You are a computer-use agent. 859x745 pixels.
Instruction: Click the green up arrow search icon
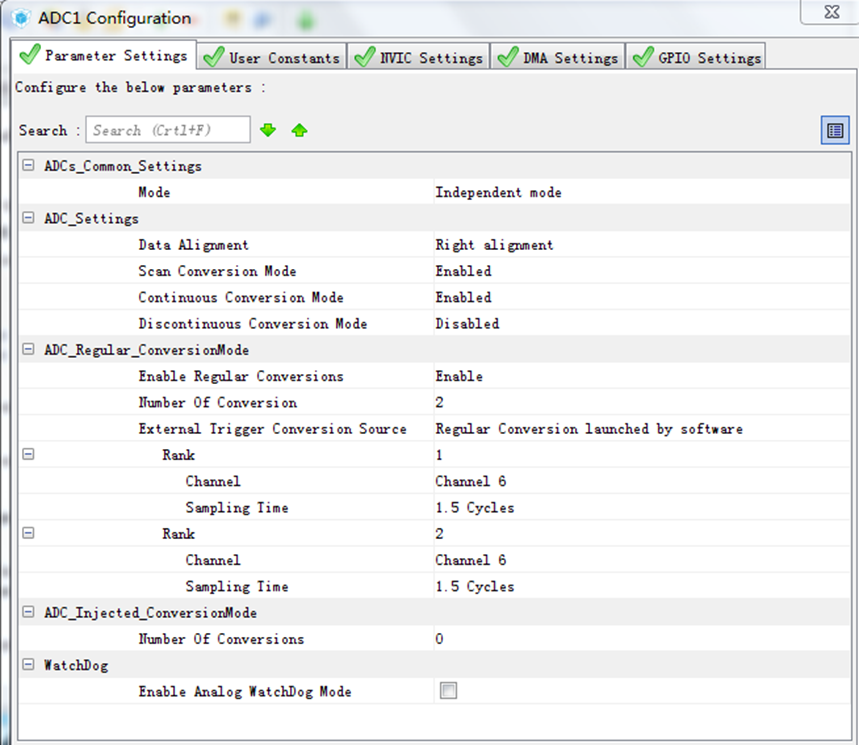tap(299, 130)
